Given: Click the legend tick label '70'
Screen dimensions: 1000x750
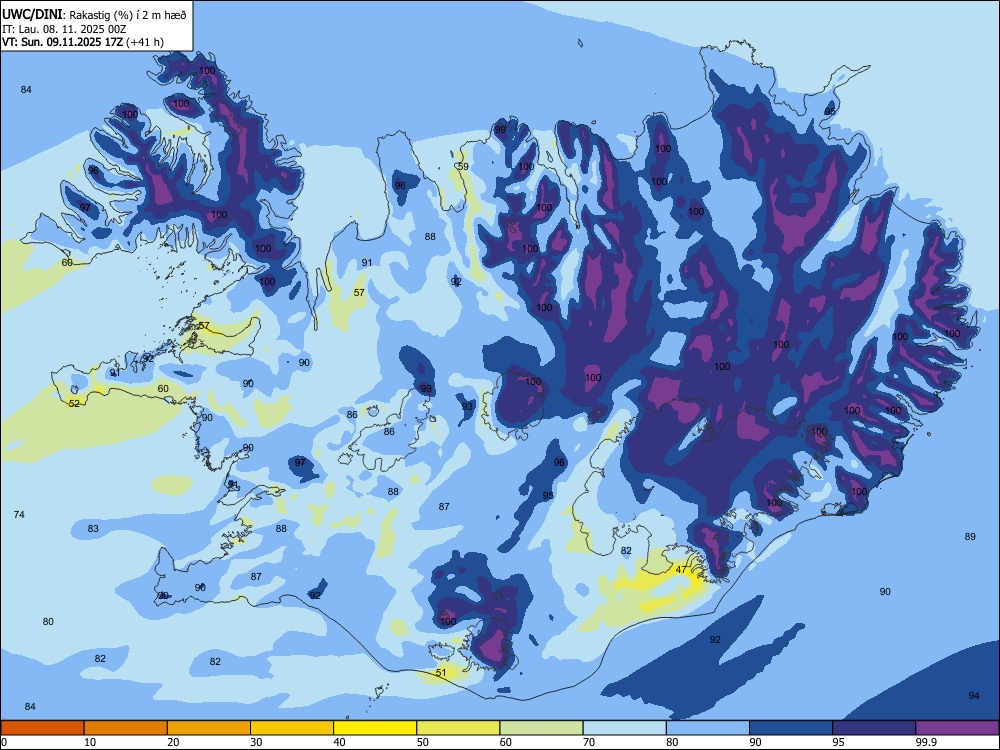Looking at the screenshot, I should [x=589, y=742].
